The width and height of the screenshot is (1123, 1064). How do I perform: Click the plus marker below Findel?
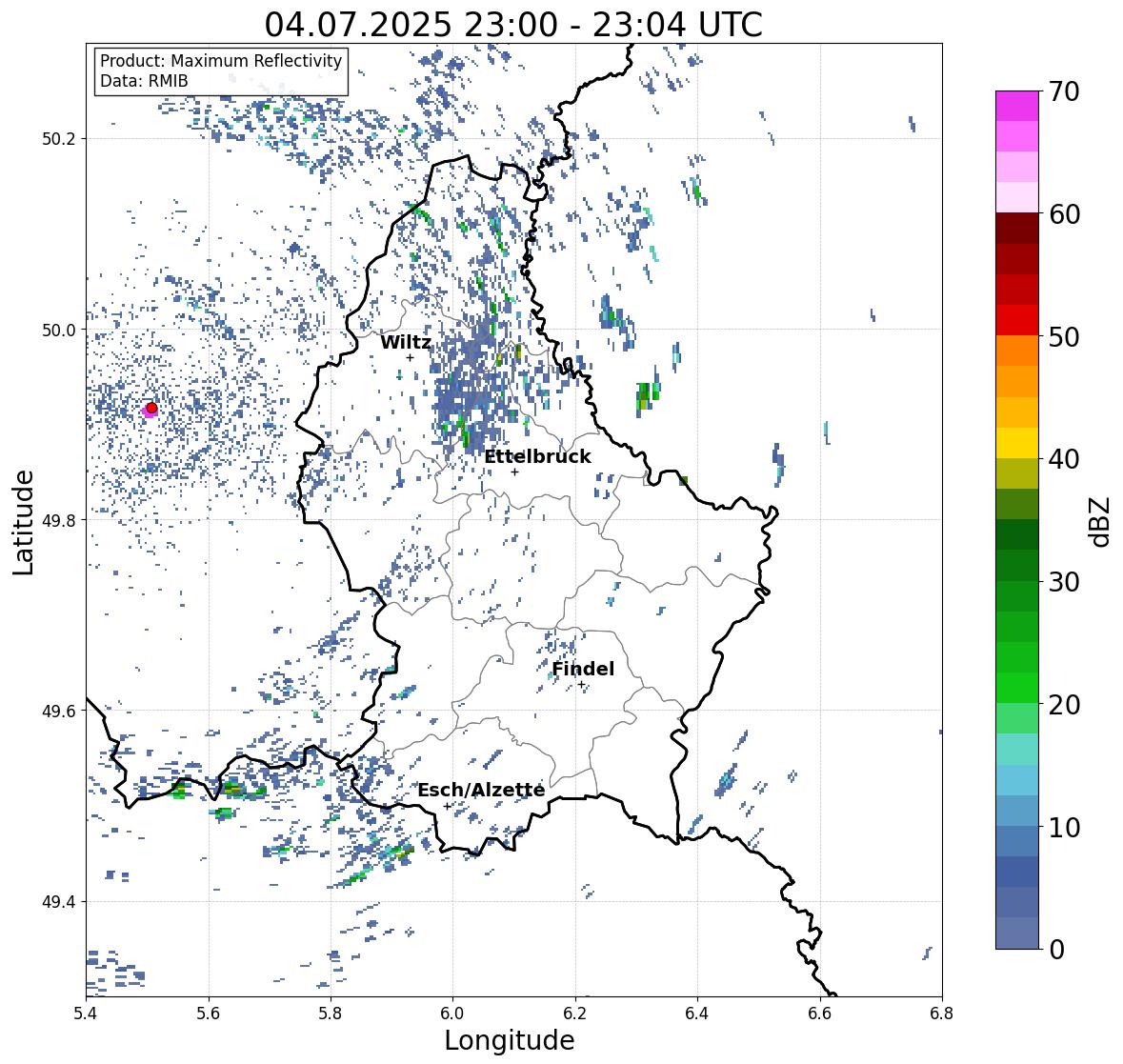pyautogui.click(x=582, y=685)
